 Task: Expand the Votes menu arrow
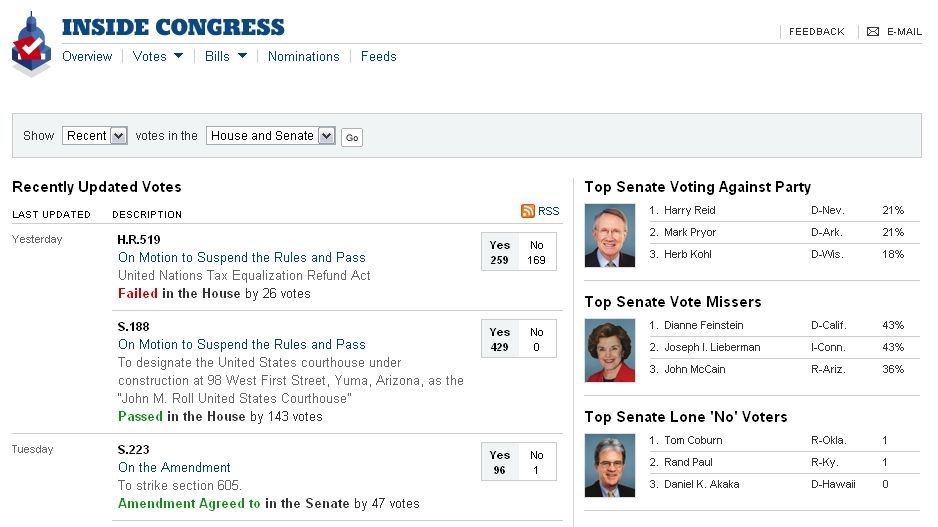pos(178,56)
